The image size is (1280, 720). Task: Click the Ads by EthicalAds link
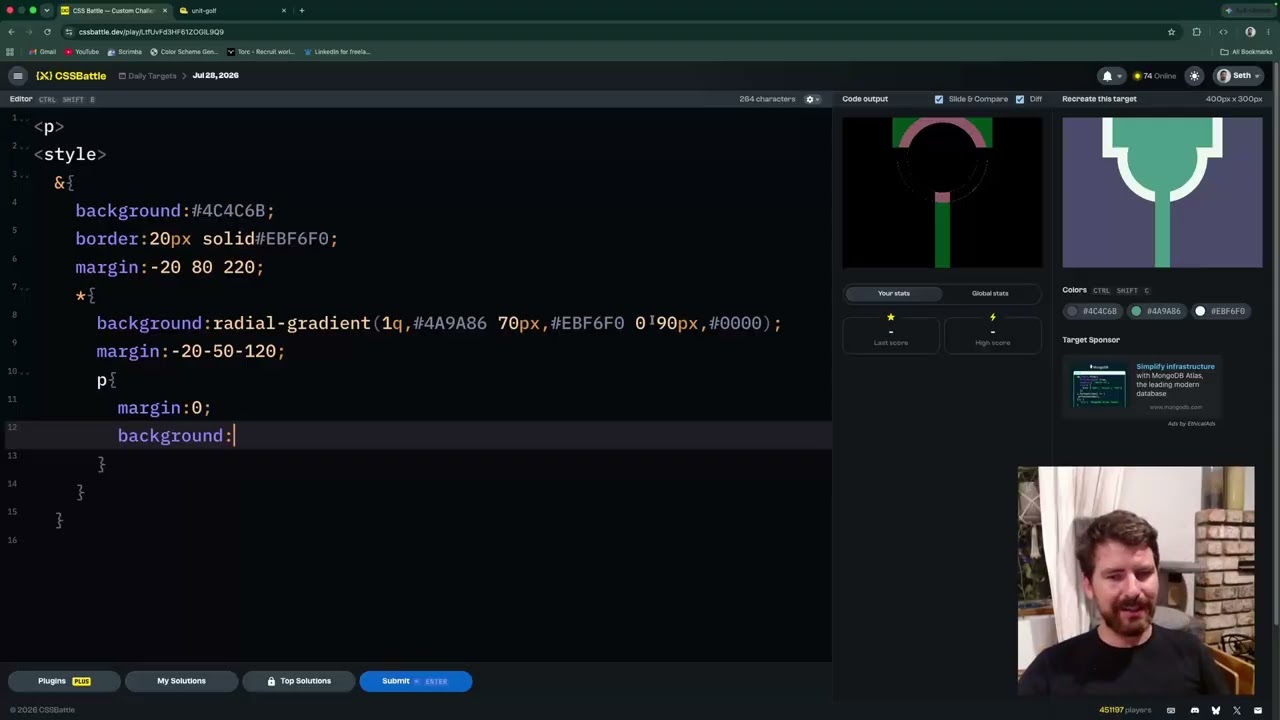pos(1191,423)
